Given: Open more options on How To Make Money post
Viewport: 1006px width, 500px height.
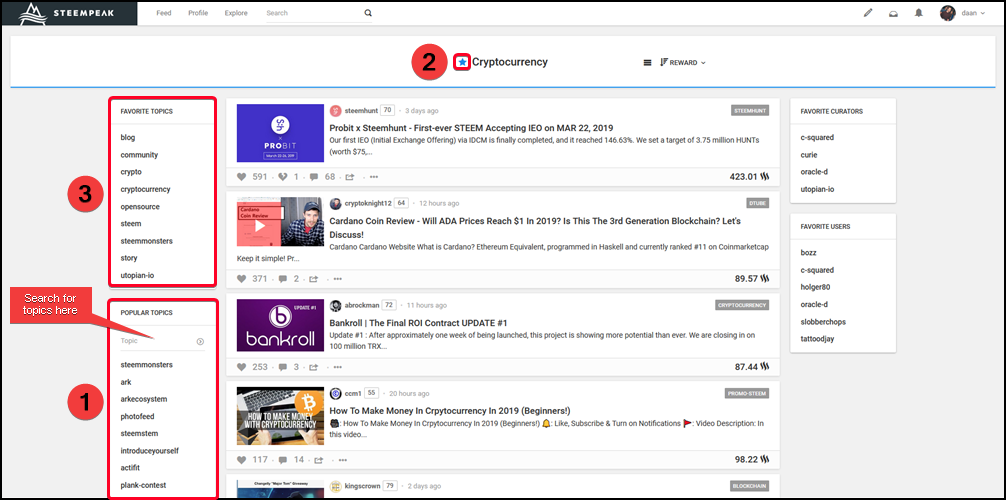Looking at the screenshot, I should 343,460.
